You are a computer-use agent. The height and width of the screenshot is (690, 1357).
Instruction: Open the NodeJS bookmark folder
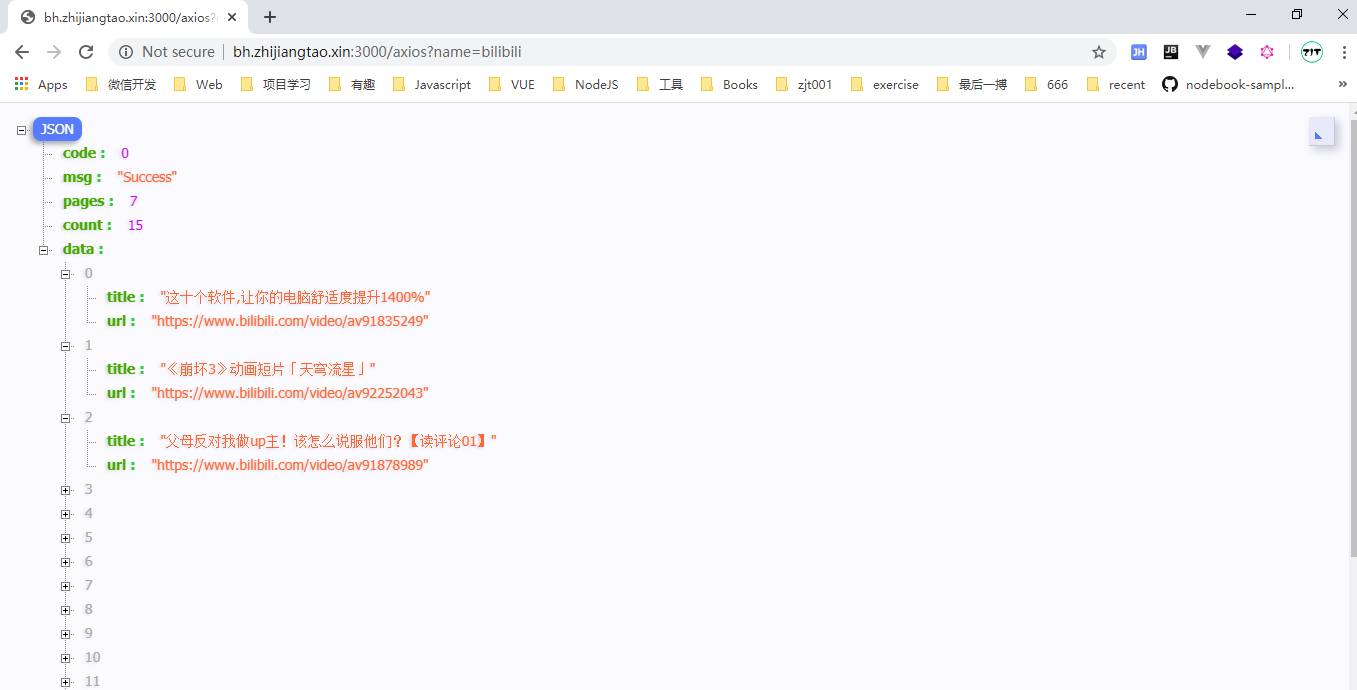586,85
